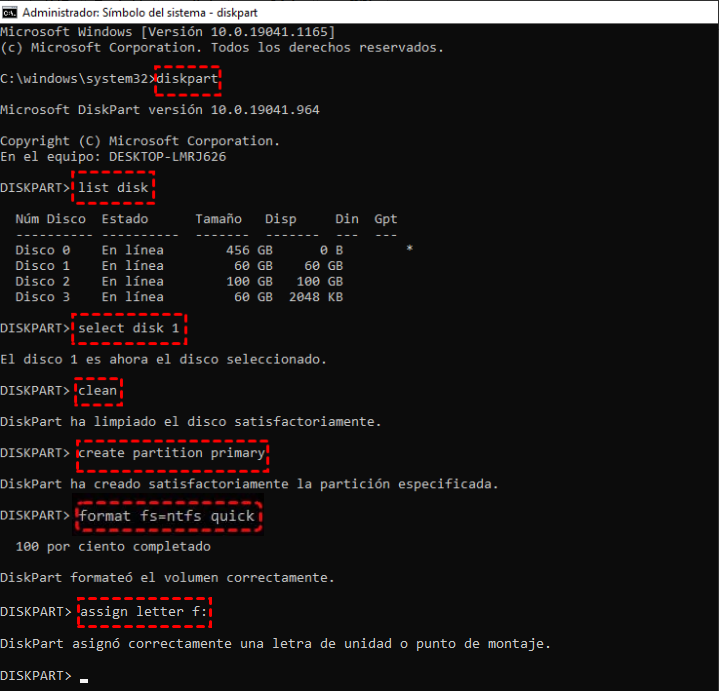Click the 'Din' column header
Screen dimensions: 719x691
(x=347, y=219)
